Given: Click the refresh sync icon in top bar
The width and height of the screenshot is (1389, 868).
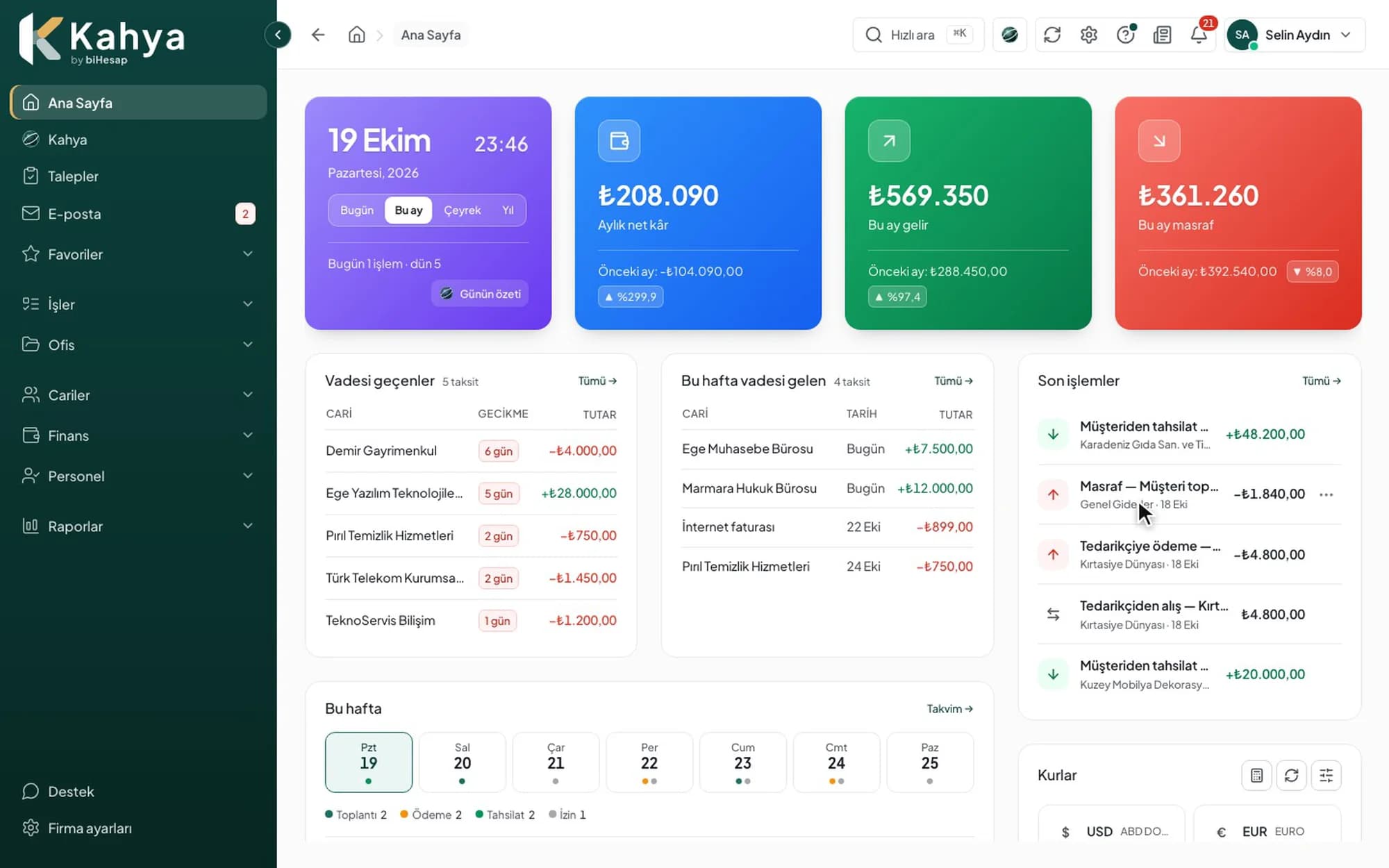Looking at the screenshot, I should tap(1052, 35).
